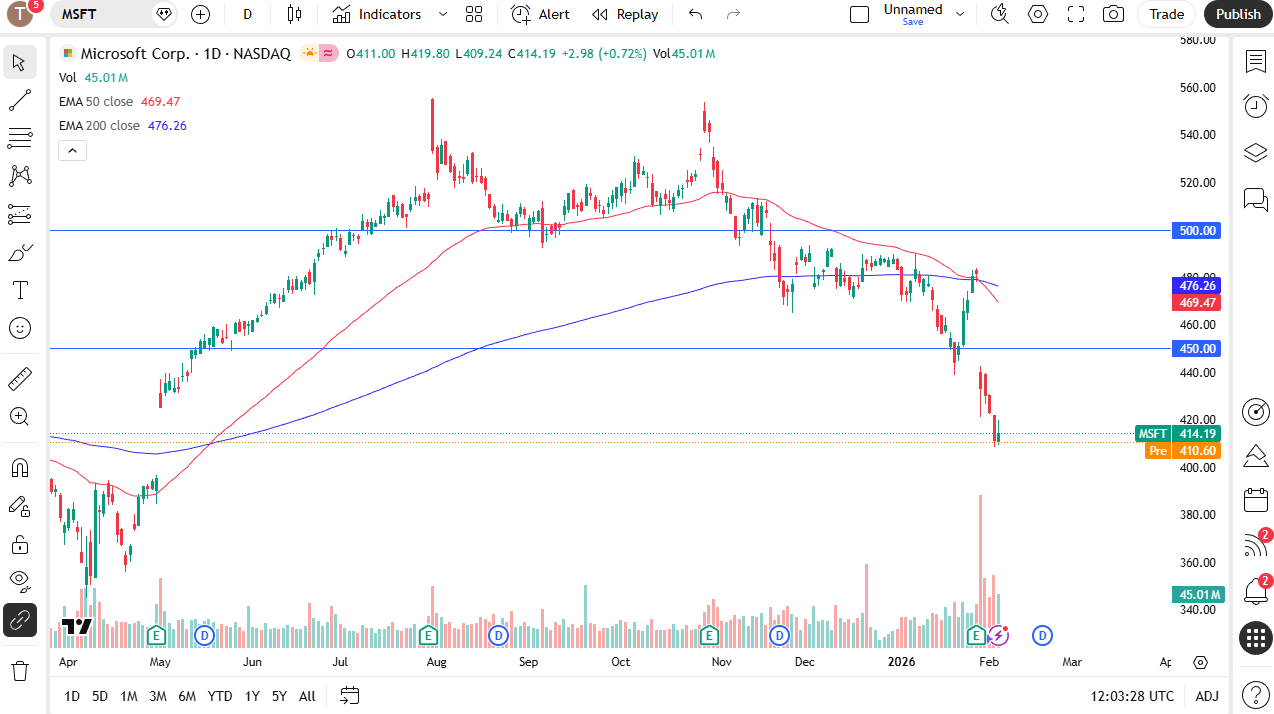Select the arrow cursor tool

(x=19, y=62)
